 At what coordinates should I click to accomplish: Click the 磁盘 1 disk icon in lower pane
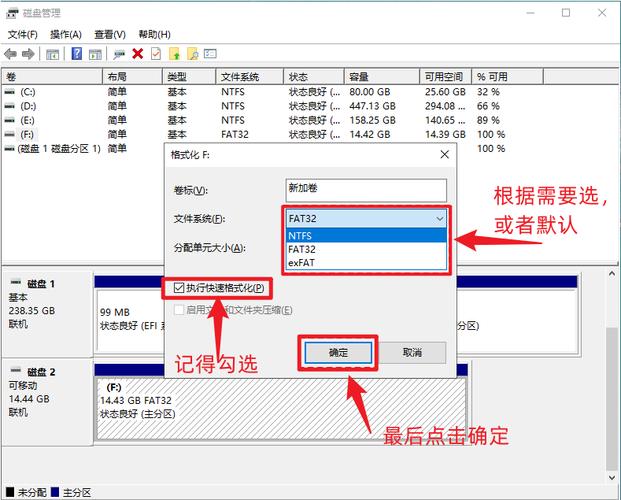point(16,282)
